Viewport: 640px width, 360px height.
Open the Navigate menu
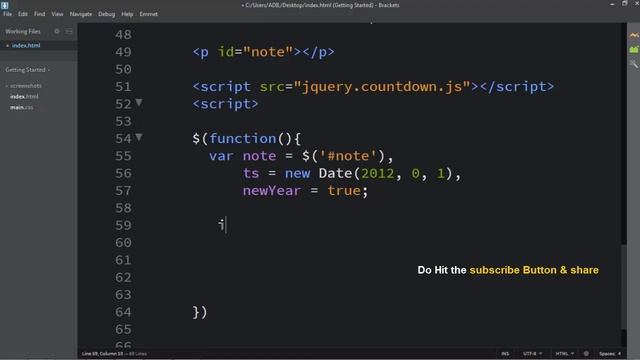(81, 14)
